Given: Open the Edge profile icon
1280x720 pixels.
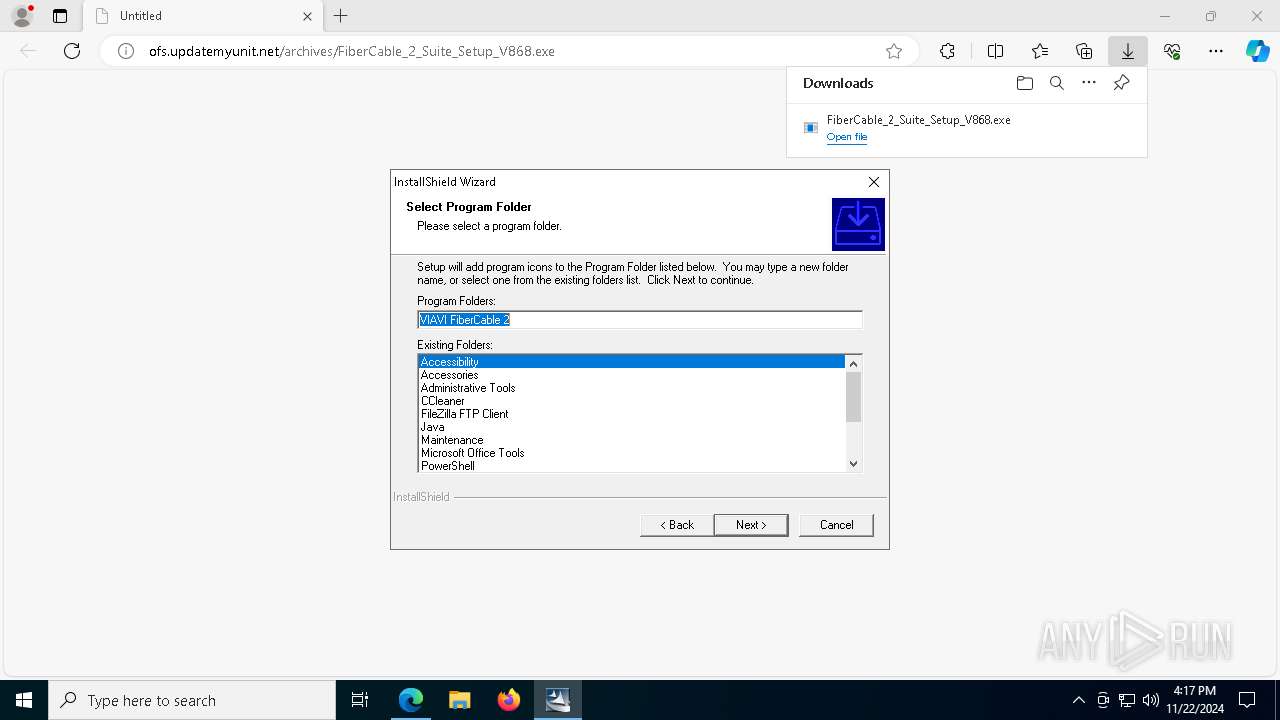Looking at the screenshot, I should coord(22,16).
